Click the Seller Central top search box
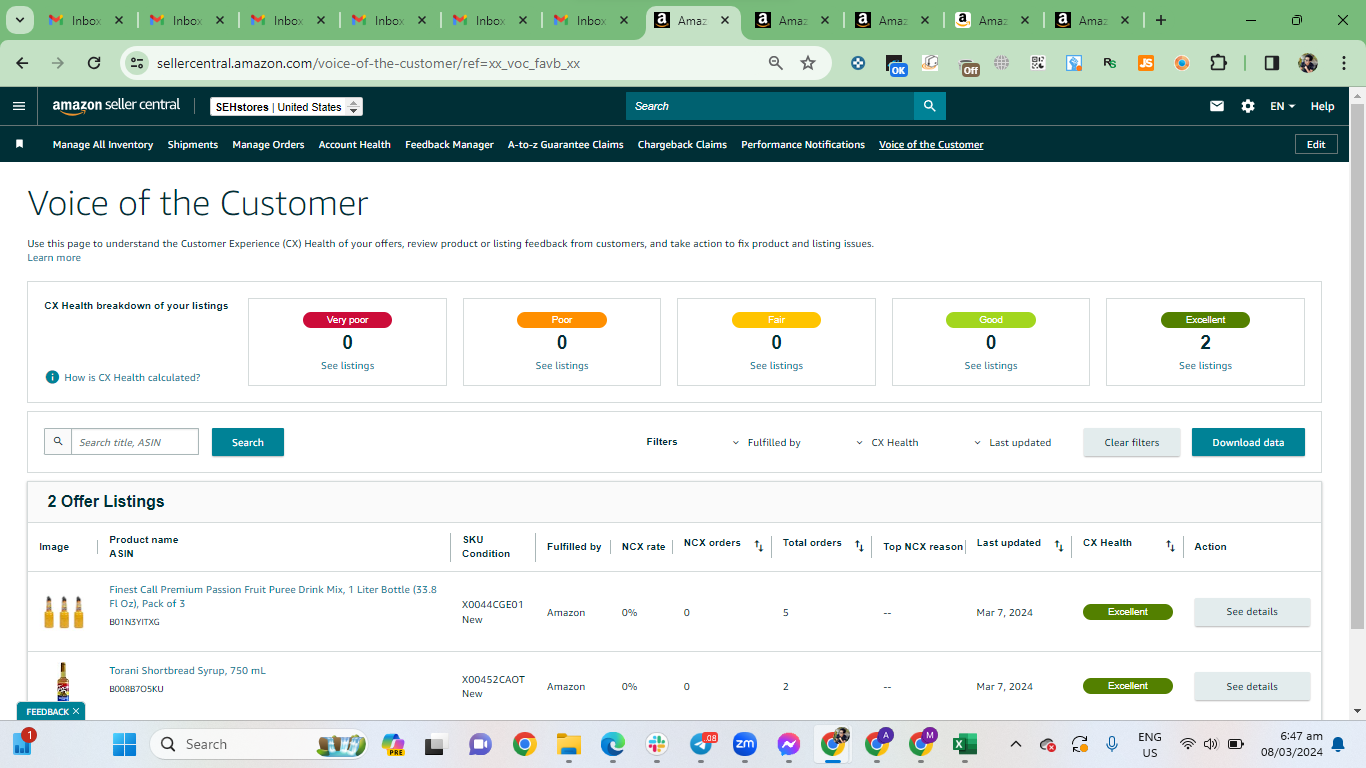Screen dimensions: 1366x768 pyautogui.click(x=770, y=106)
